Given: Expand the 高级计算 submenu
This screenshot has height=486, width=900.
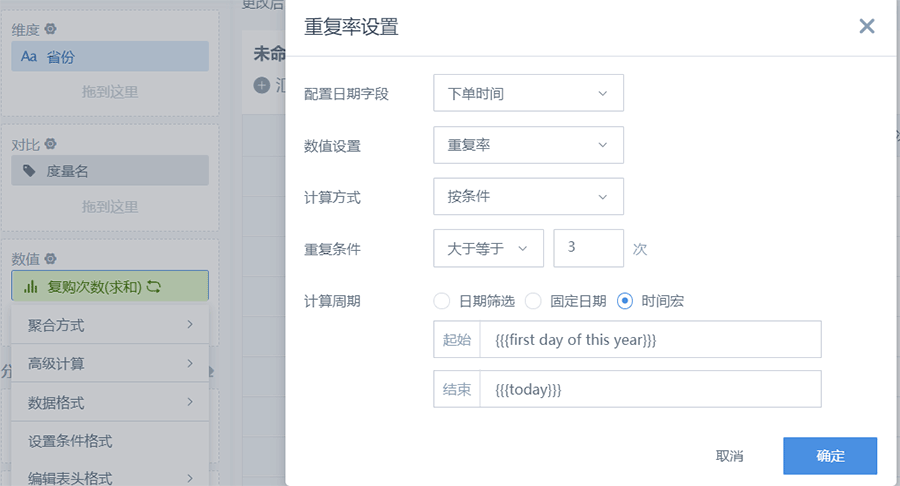Looking at the screenshot, I should coord(110,363).
